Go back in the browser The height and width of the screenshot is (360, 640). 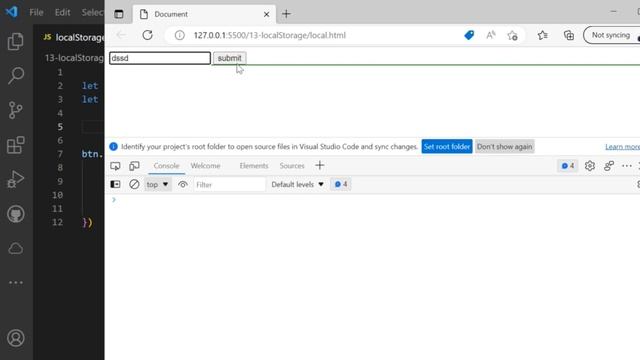click(121, 35)
